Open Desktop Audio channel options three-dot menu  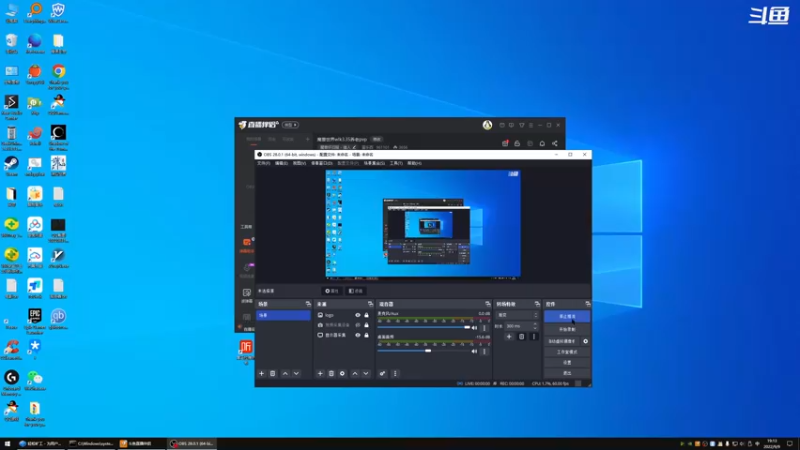tap(485, 351)
